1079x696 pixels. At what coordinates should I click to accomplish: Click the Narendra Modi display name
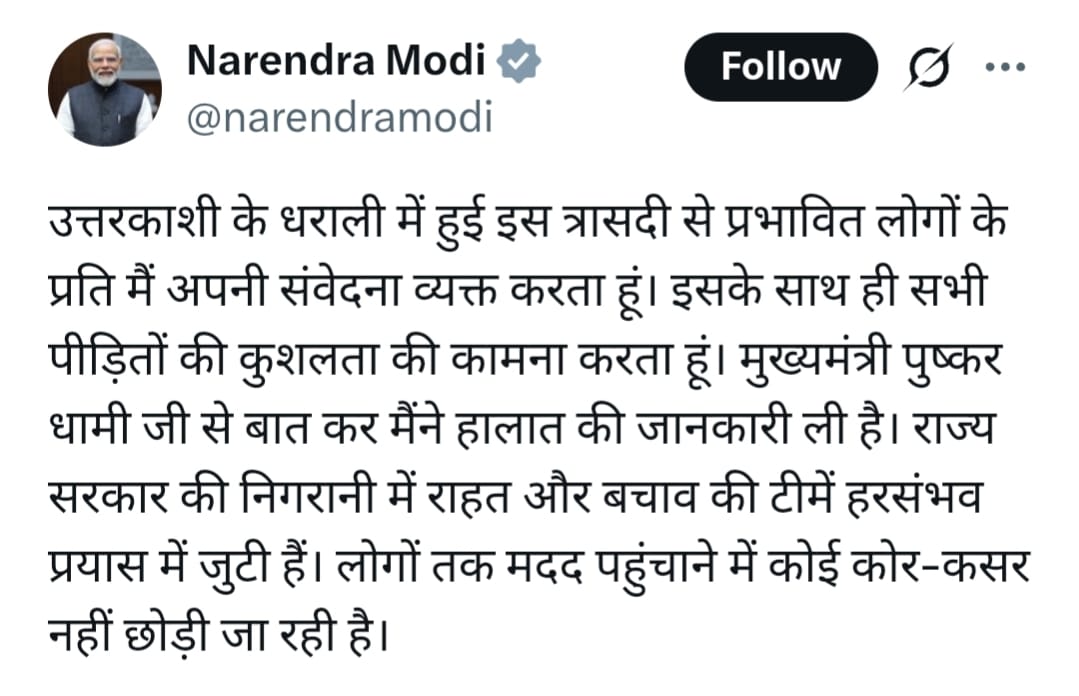coord(337,62)
